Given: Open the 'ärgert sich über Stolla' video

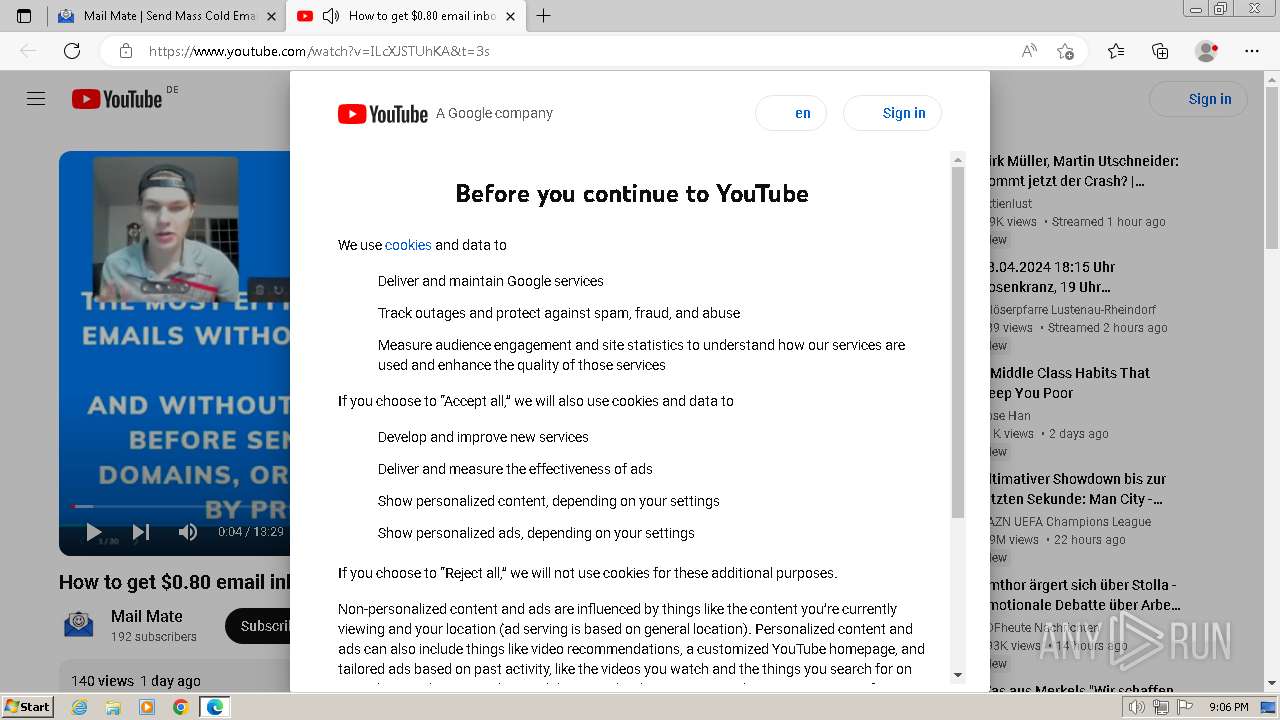Looking at the screenshot, I should point(1084,595).
